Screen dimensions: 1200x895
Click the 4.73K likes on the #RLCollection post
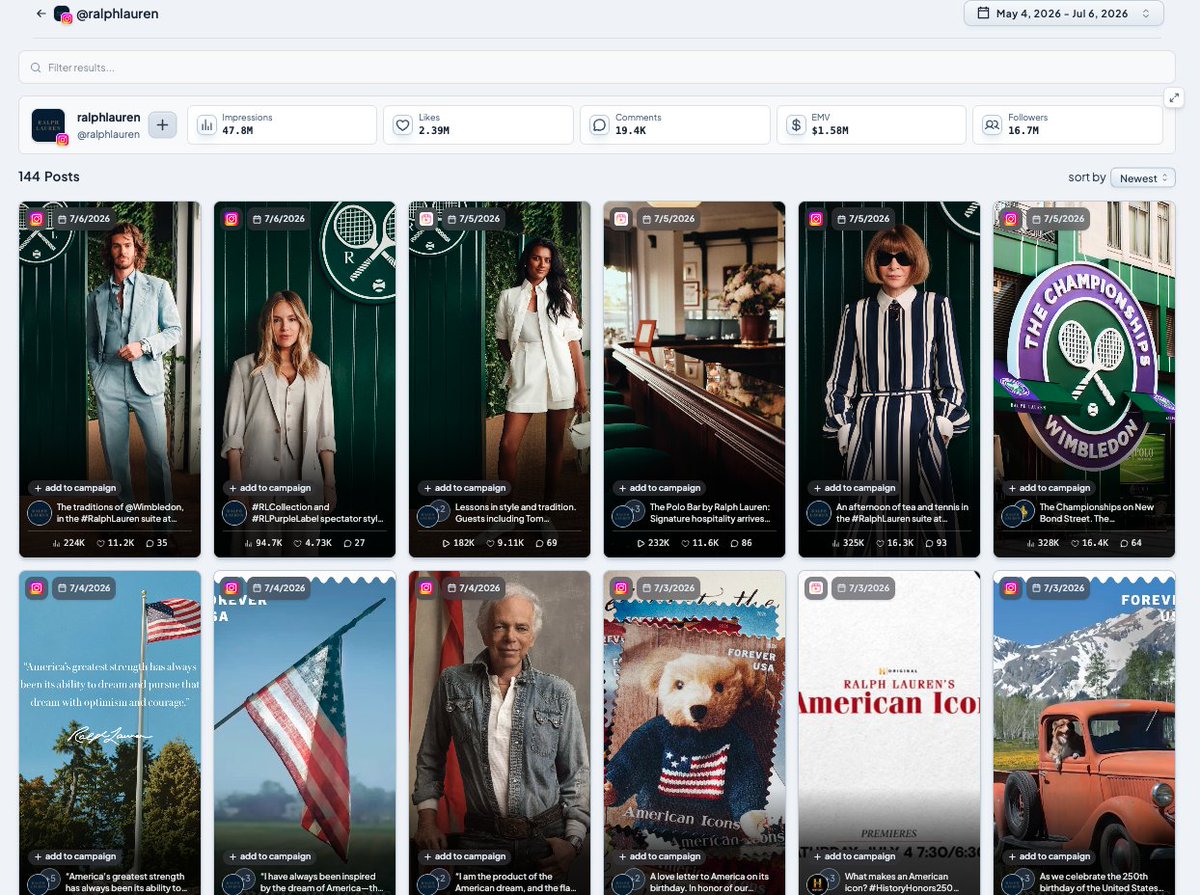click(312, 543)
